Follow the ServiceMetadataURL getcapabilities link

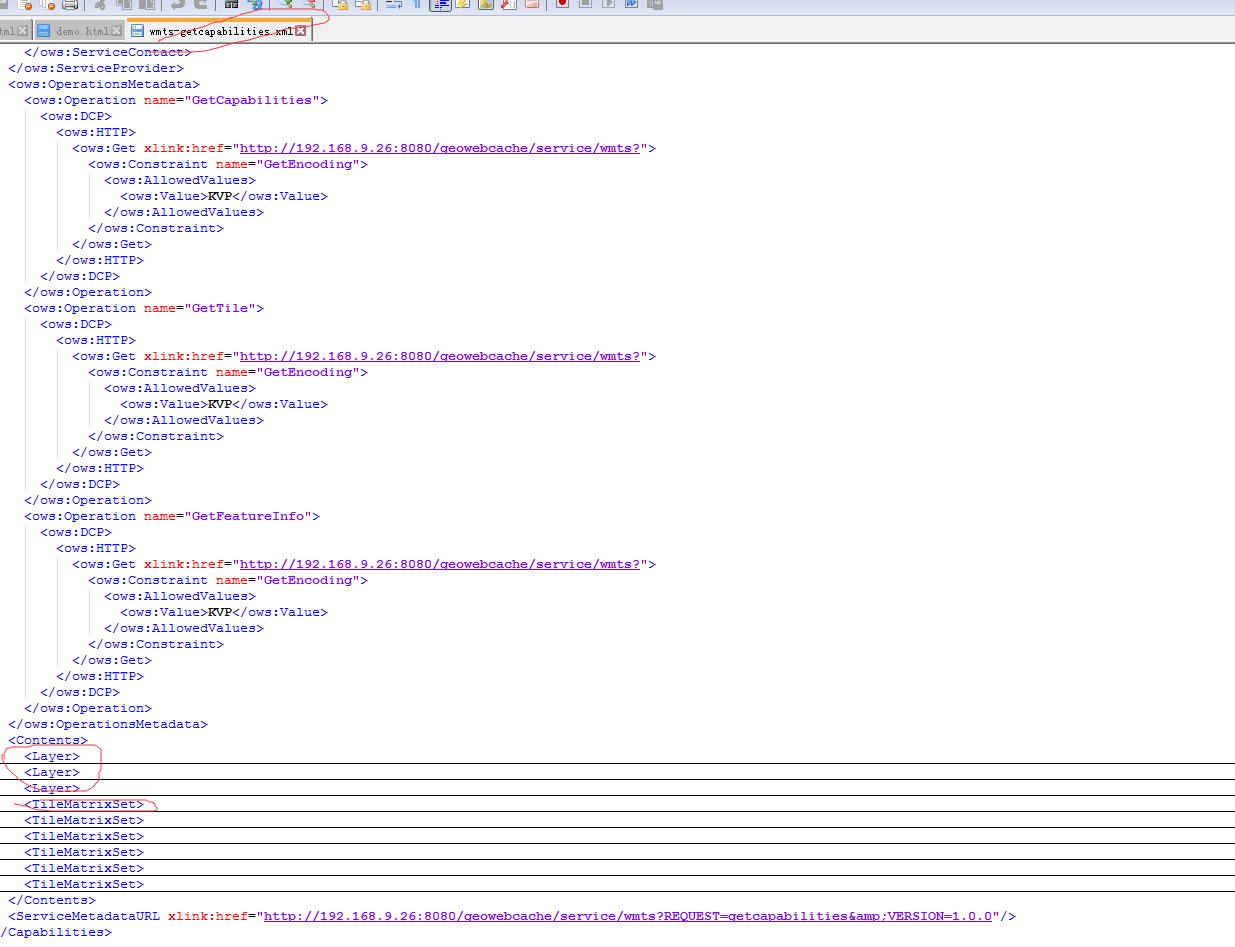point(627,916)
